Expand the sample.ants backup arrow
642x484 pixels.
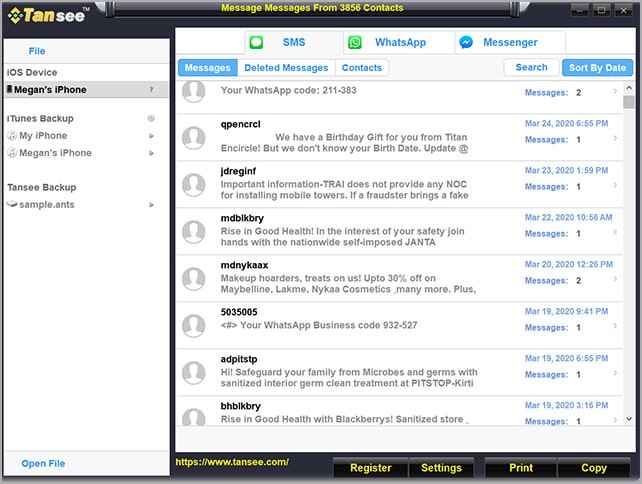tap(152, 205)
